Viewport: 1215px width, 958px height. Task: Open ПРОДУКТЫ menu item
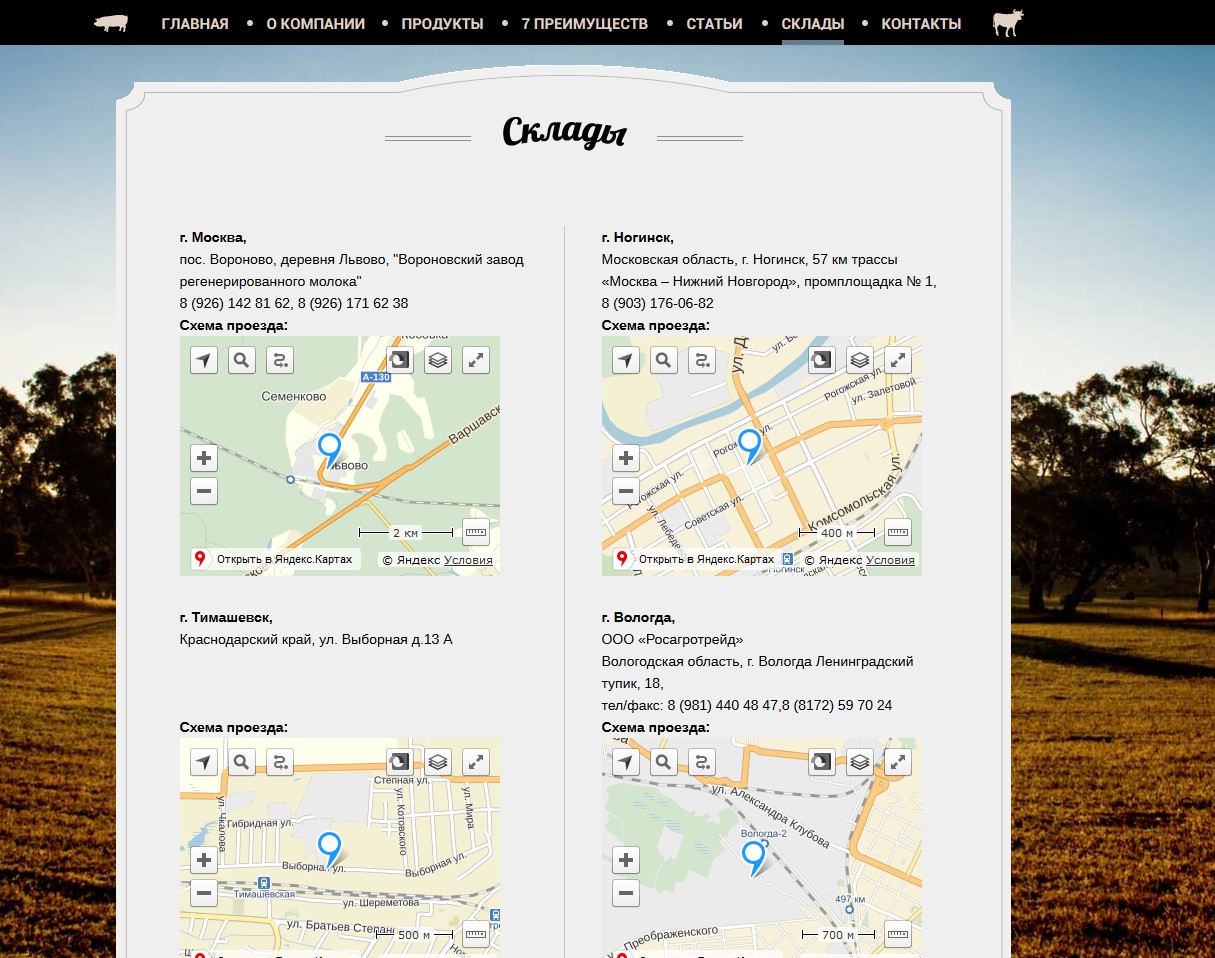(x=442, y=23)
